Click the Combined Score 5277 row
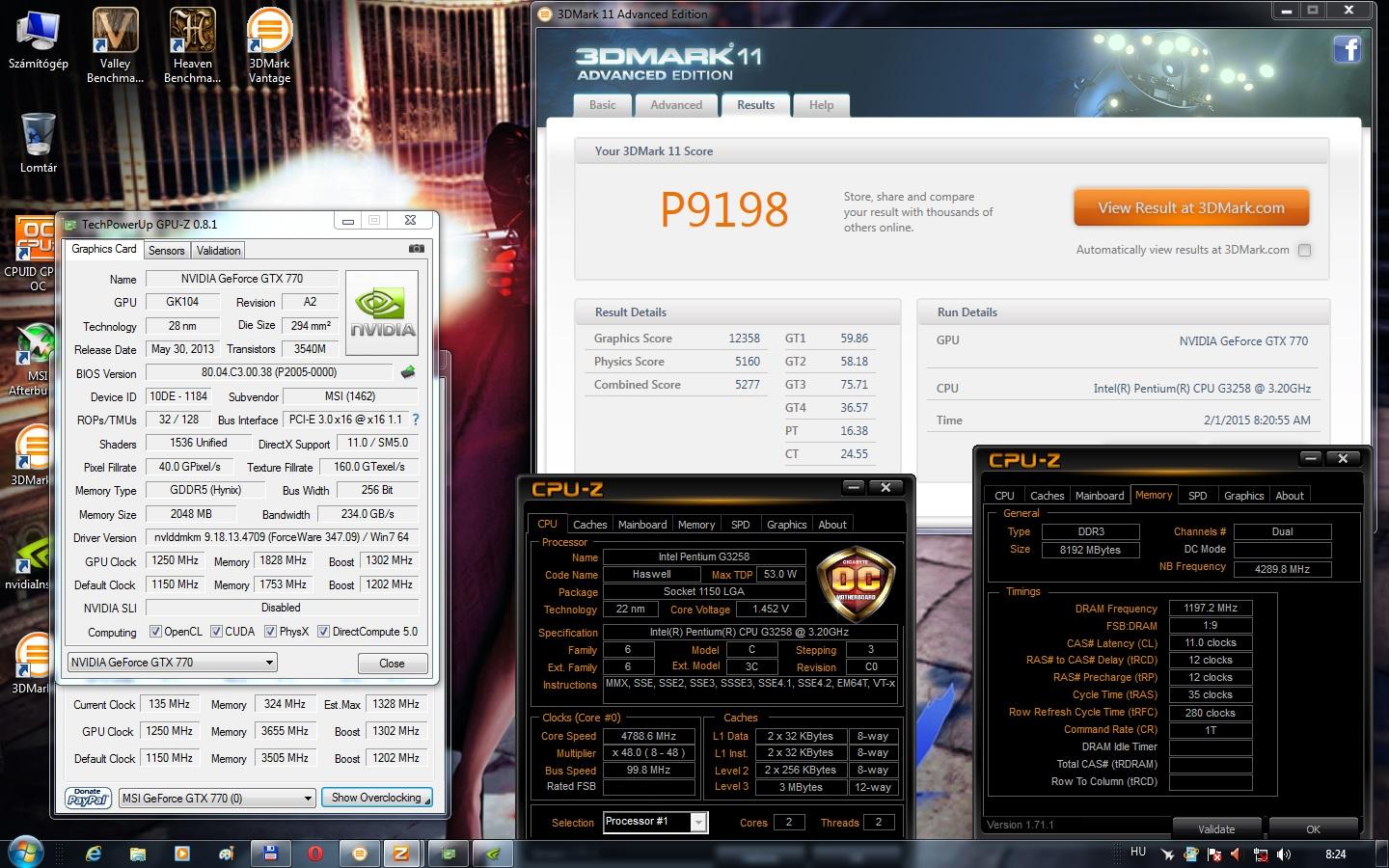 pos(677,385)
